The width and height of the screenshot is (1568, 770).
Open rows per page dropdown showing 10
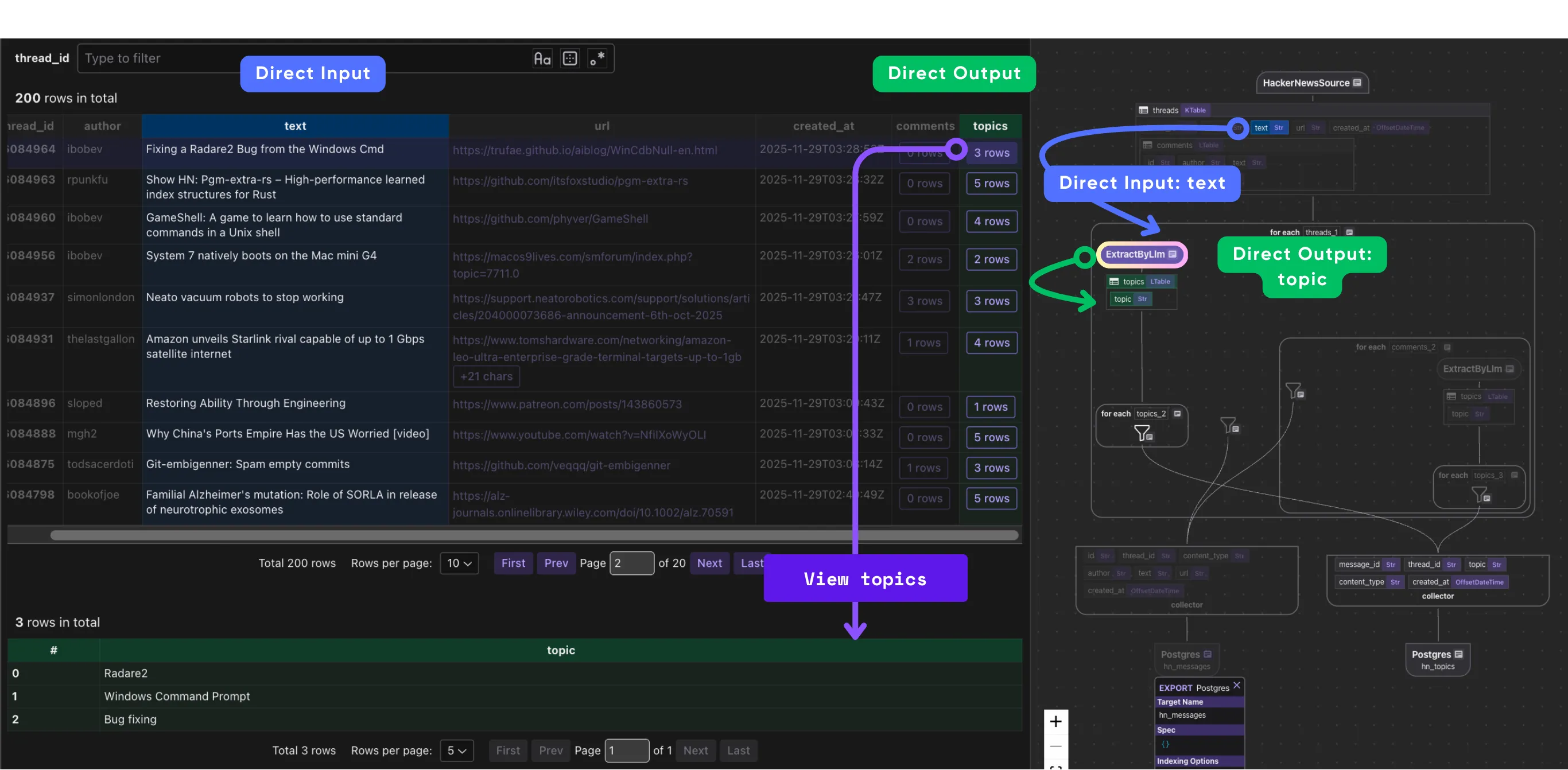459,563
